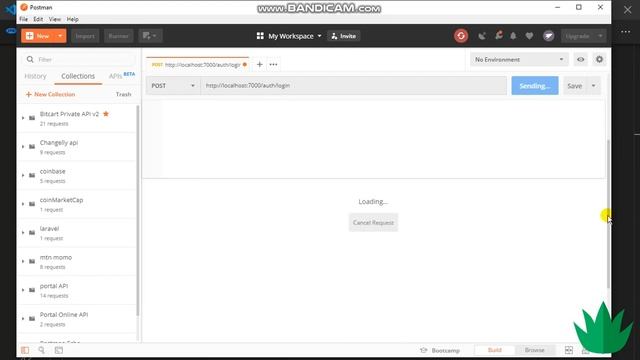Click the Bitcart Private API v2 star
This screenshot has height=360, width=640.
tap(106, 114)
